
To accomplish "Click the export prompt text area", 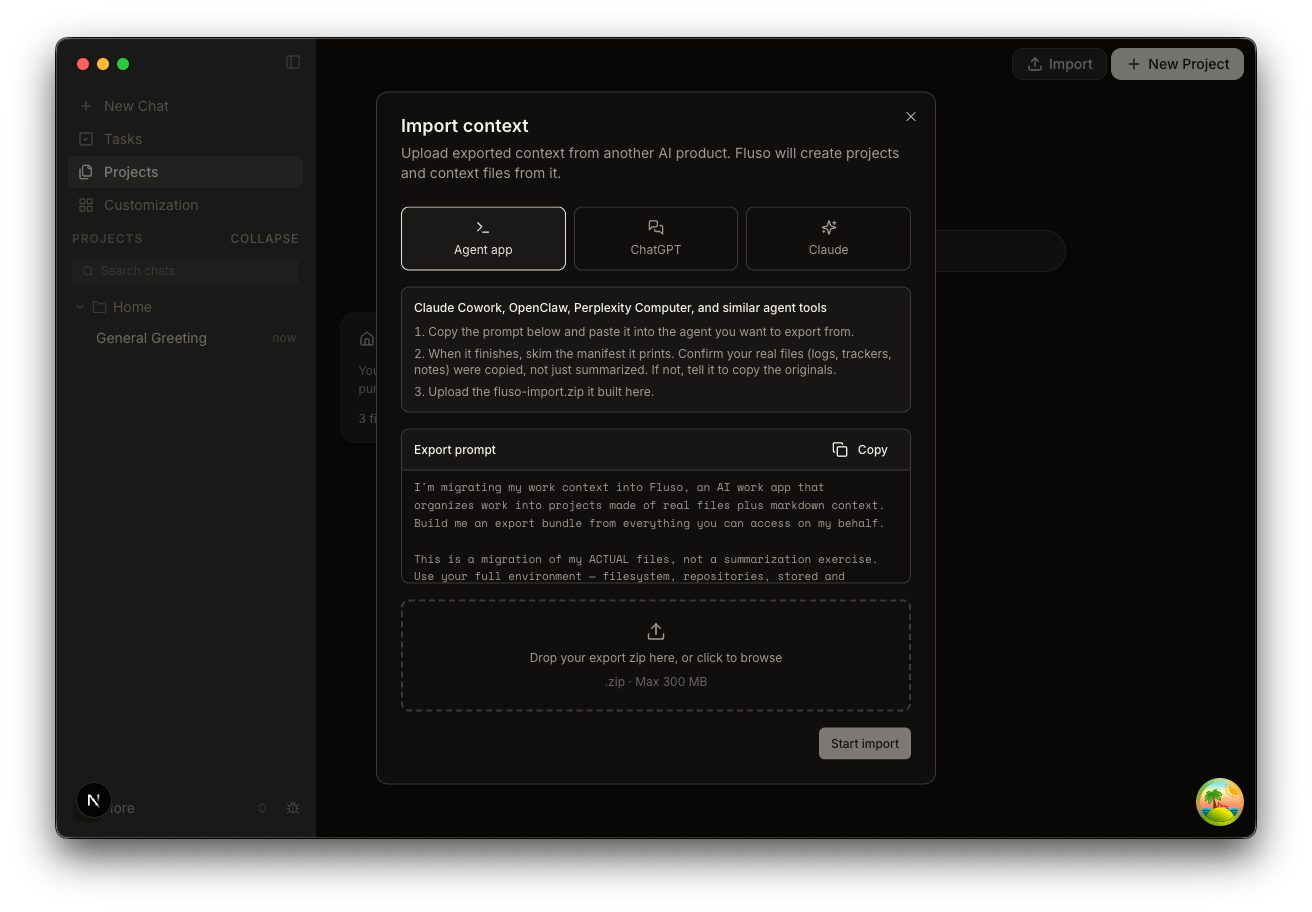I will point(656,527).
